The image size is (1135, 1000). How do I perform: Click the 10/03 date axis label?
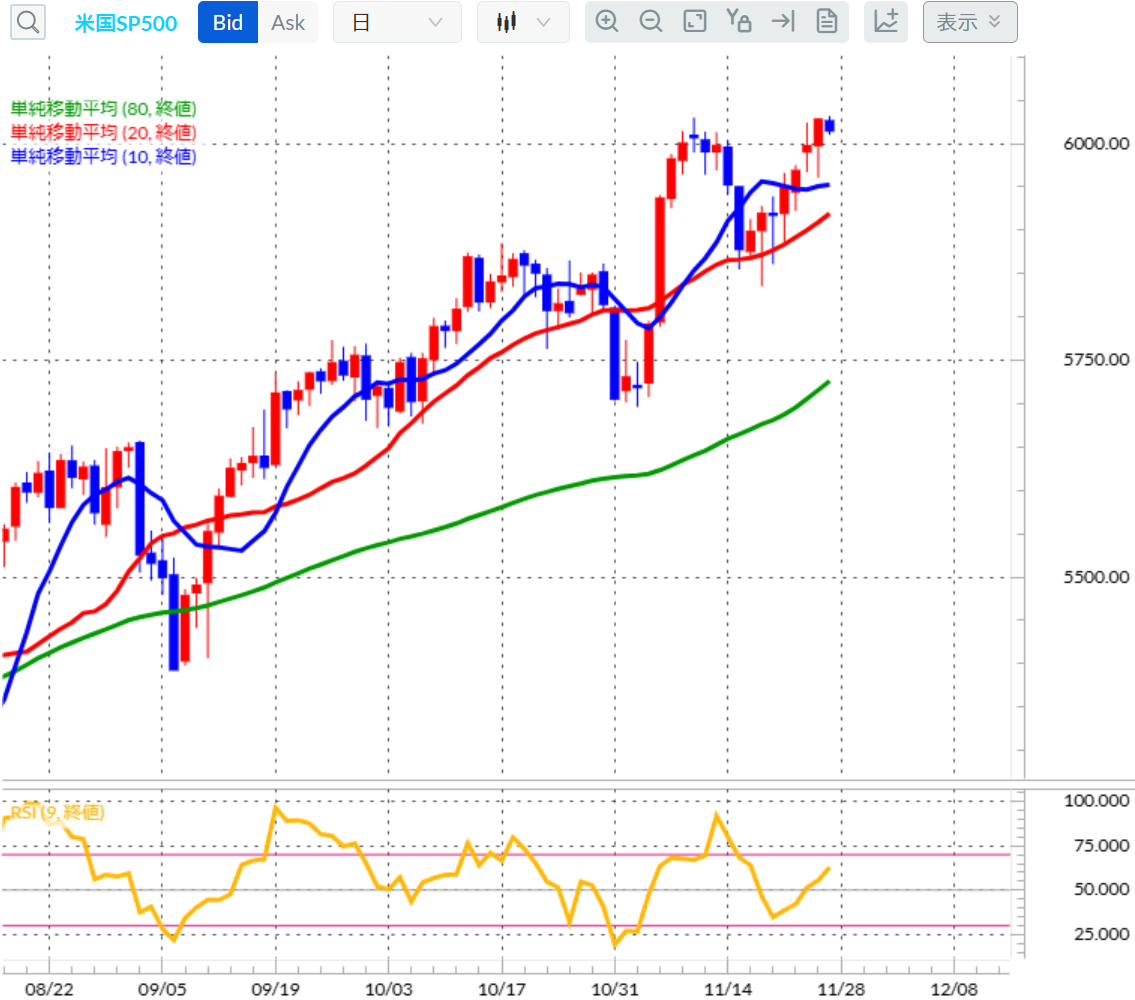click(x=389, y=989)
